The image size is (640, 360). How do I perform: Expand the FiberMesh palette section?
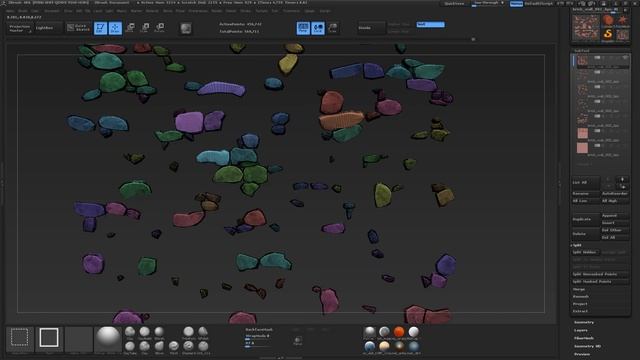pos(584,338)
